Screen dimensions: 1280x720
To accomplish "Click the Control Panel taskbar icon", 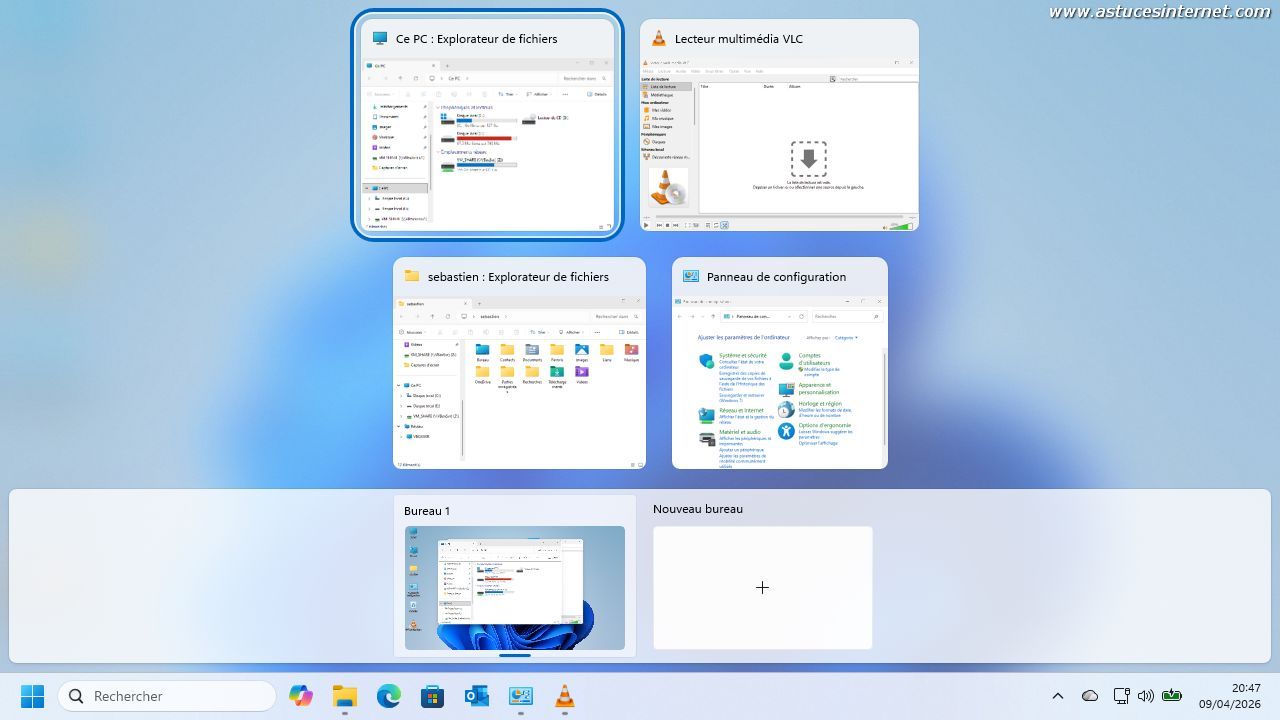I will (521, 696).
